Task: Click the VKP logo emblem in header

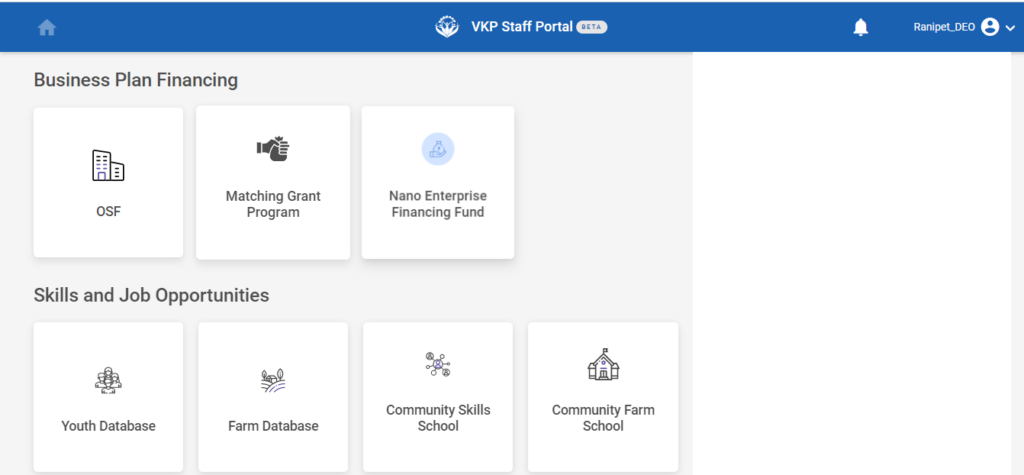Action: point(447,27)
